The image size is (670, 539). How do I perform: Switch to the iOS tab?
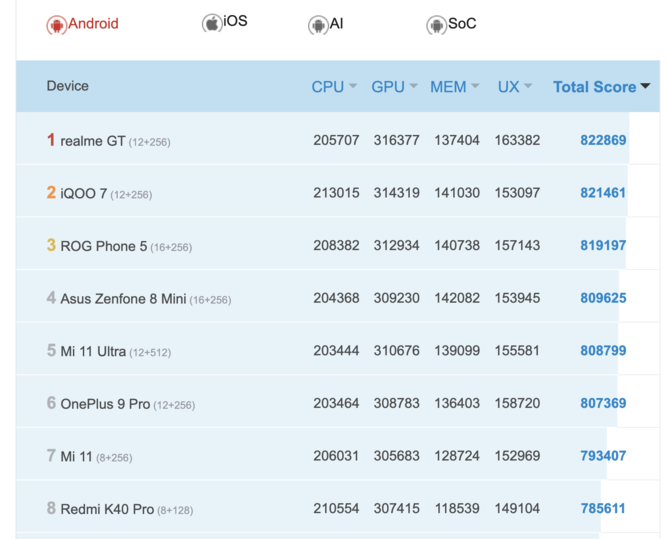(225, 23)
